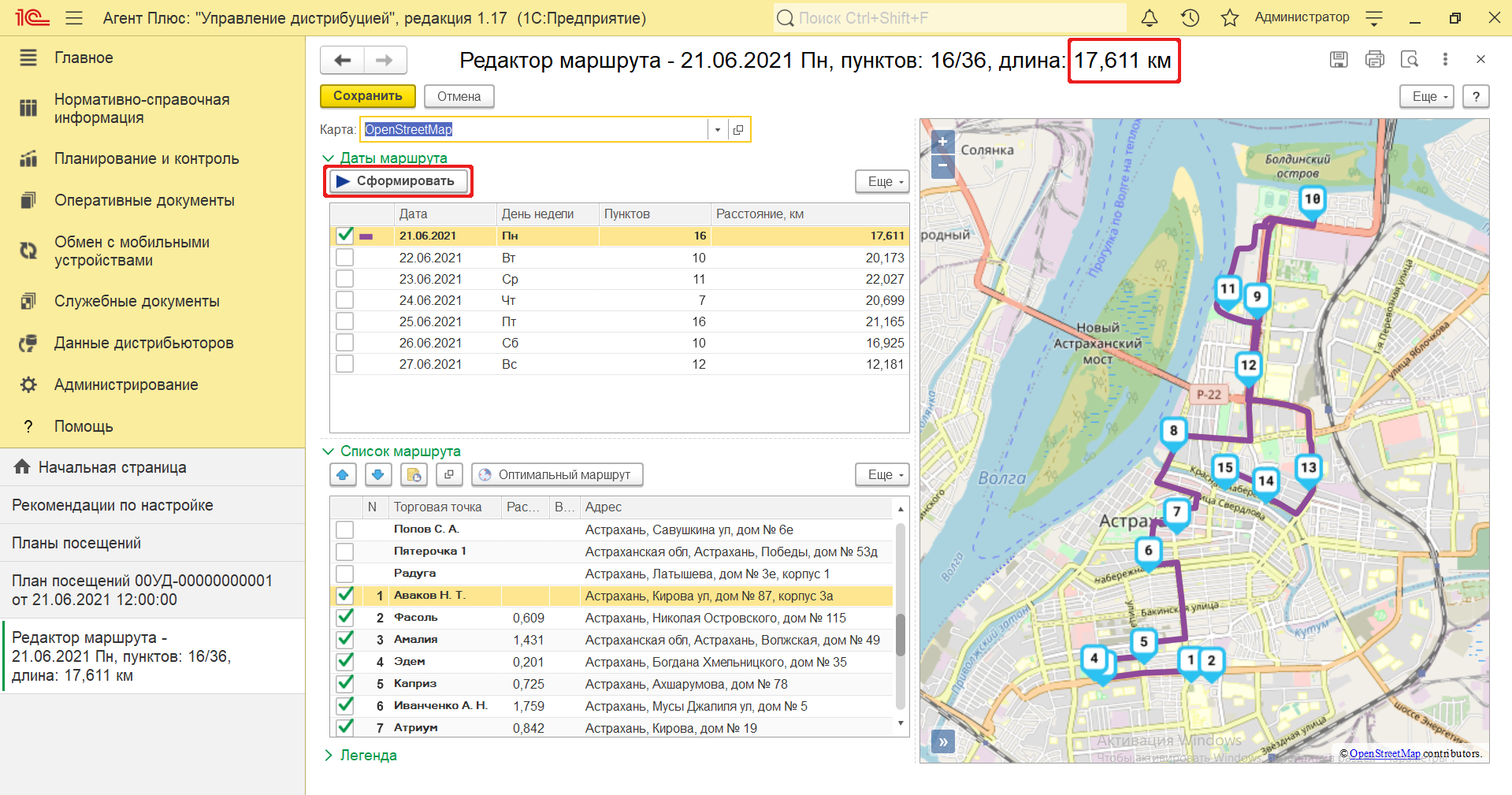
Task: Open settings panel icon next to Администратор
Action: (x=1374, y=17)
